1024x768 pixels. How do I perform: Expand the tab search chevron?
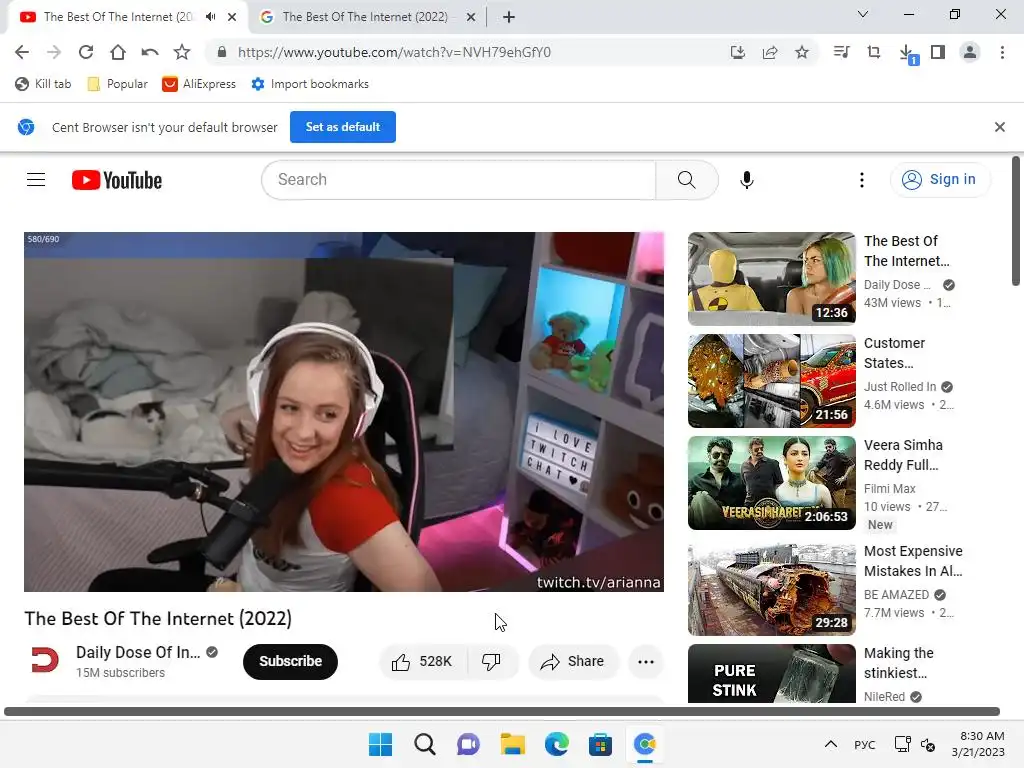[x=863, y=14]
